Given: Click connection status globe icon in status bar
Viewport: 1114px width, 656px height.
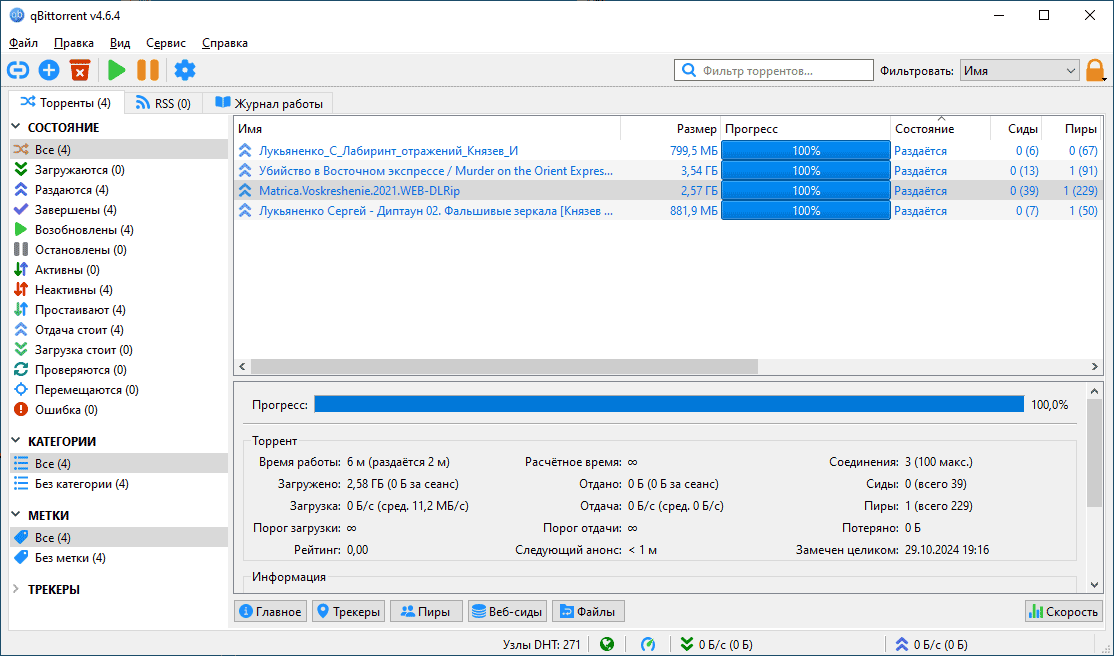Looking at the screenshot, I should [x=607, y=644].
